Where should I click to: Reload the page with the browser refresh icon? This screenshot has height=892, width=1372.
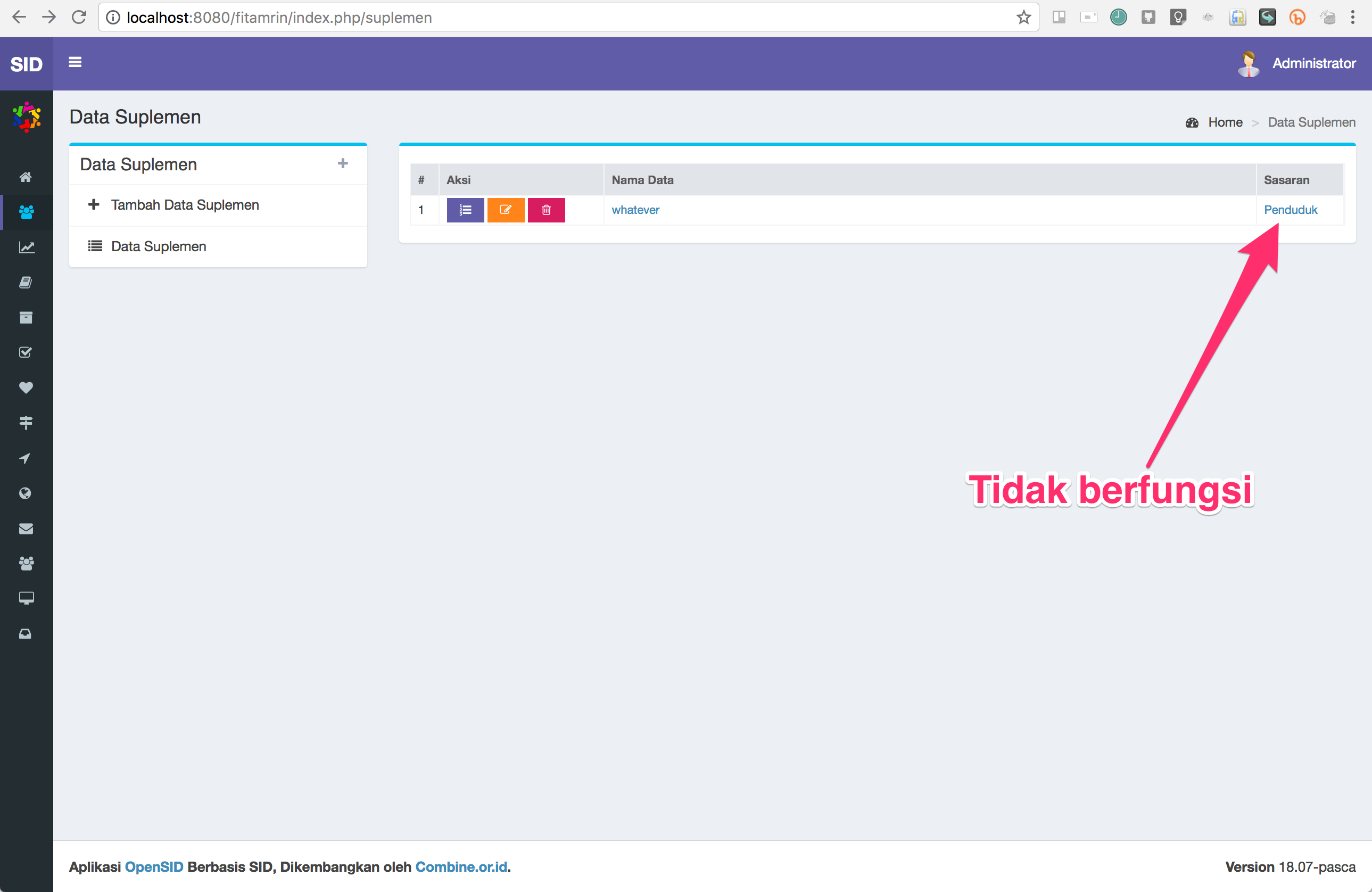79,18
